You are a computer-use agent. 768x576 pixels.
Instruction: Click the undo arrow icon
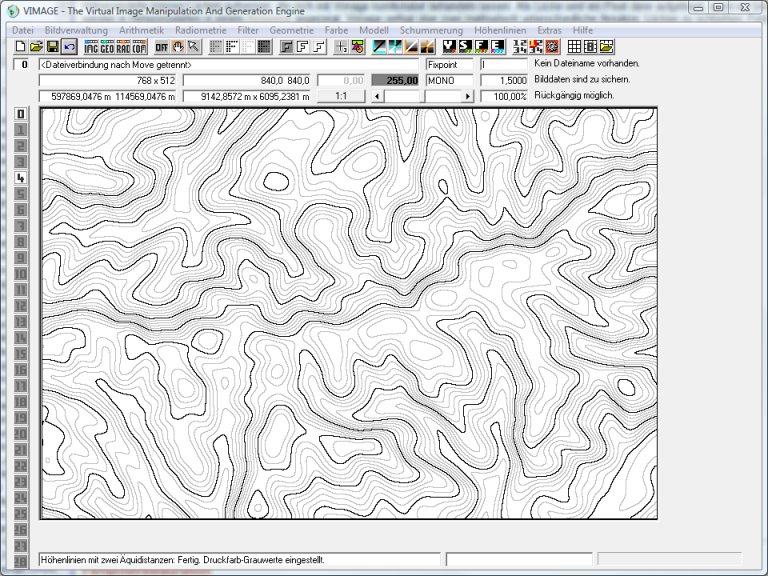(x=69, y=47)
